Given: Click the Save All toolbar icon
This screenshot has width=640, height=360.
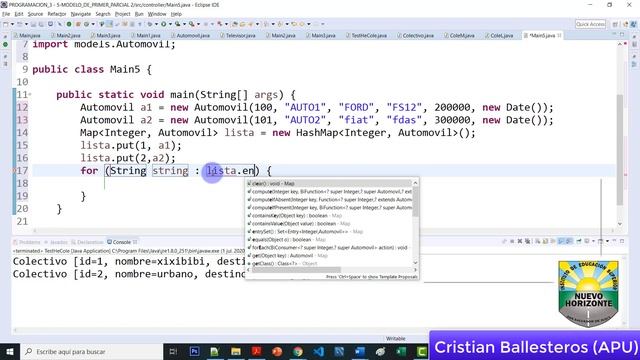Looking at the screenshot, I should [x=41, y=24].
